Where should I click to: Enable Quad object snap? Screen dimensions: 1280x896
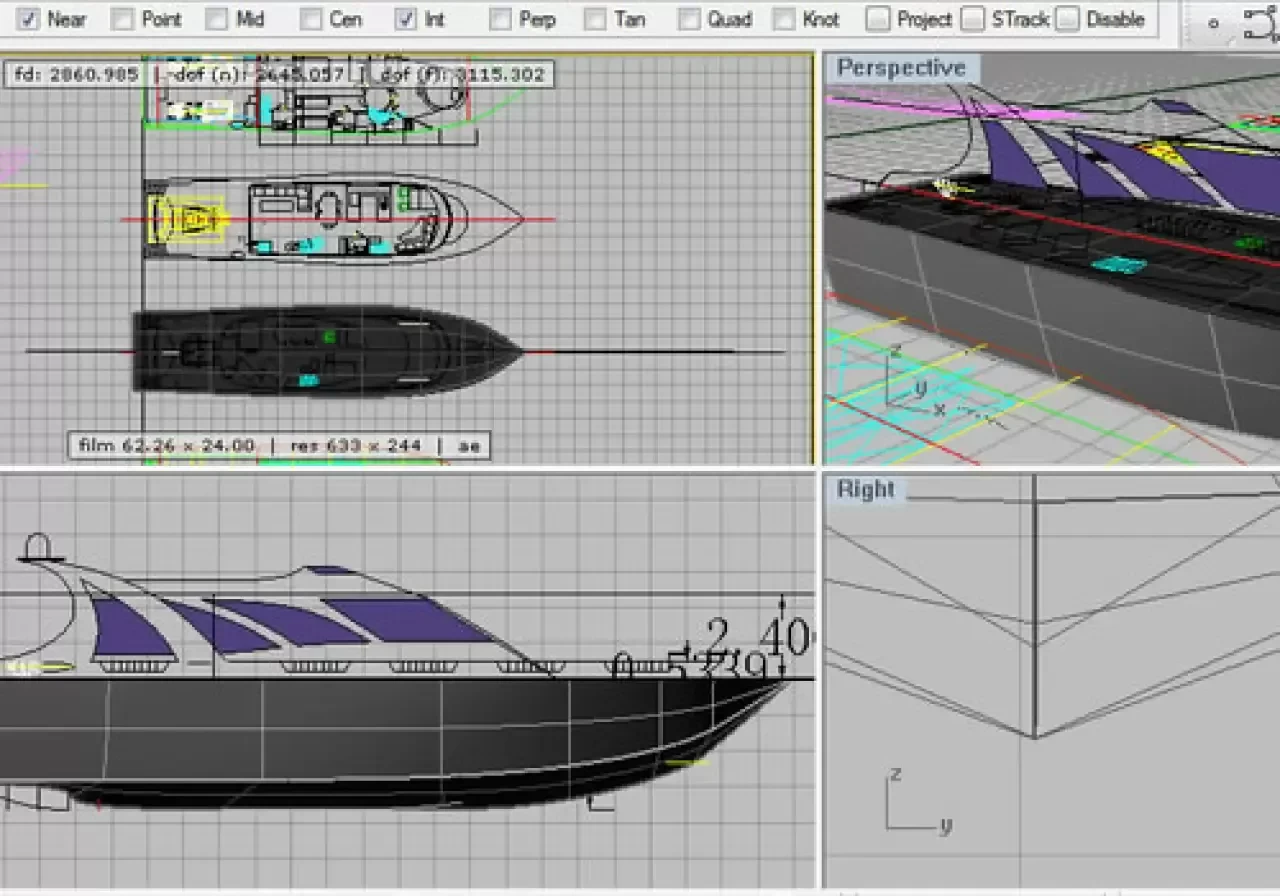point(689,19)
